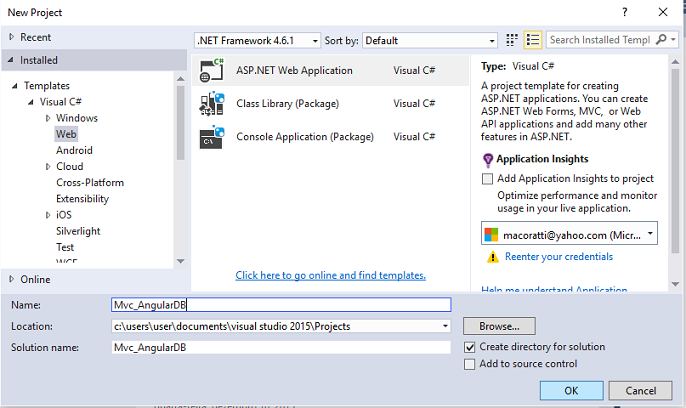Select the Cross-Platform category
Viewport: 686px width, 408px height.
(x=90, y=183)
